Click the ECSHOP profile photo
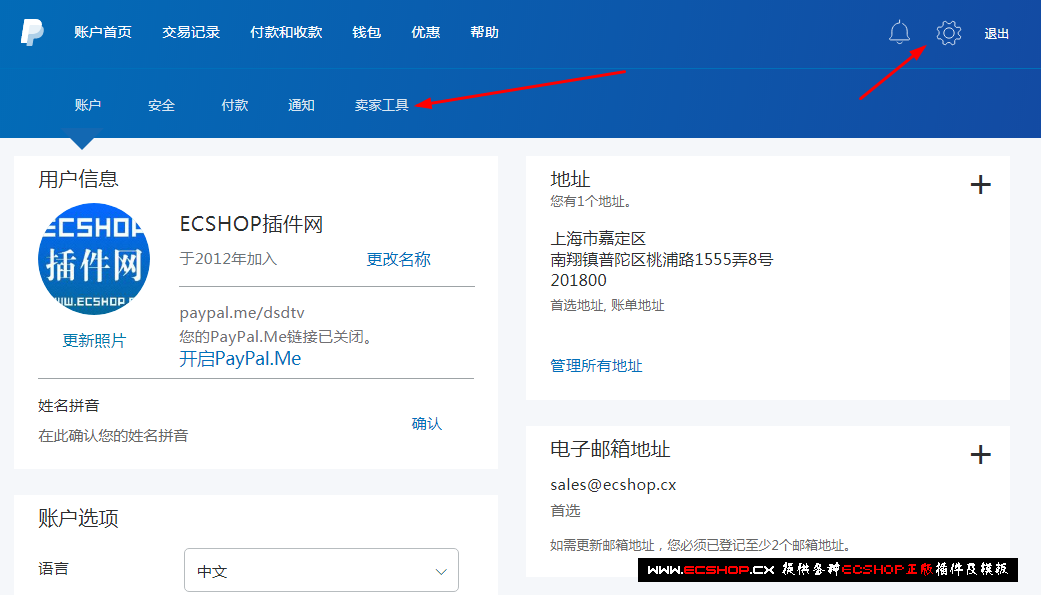This screenshot has height=595, width=1041. pos(94,259)
